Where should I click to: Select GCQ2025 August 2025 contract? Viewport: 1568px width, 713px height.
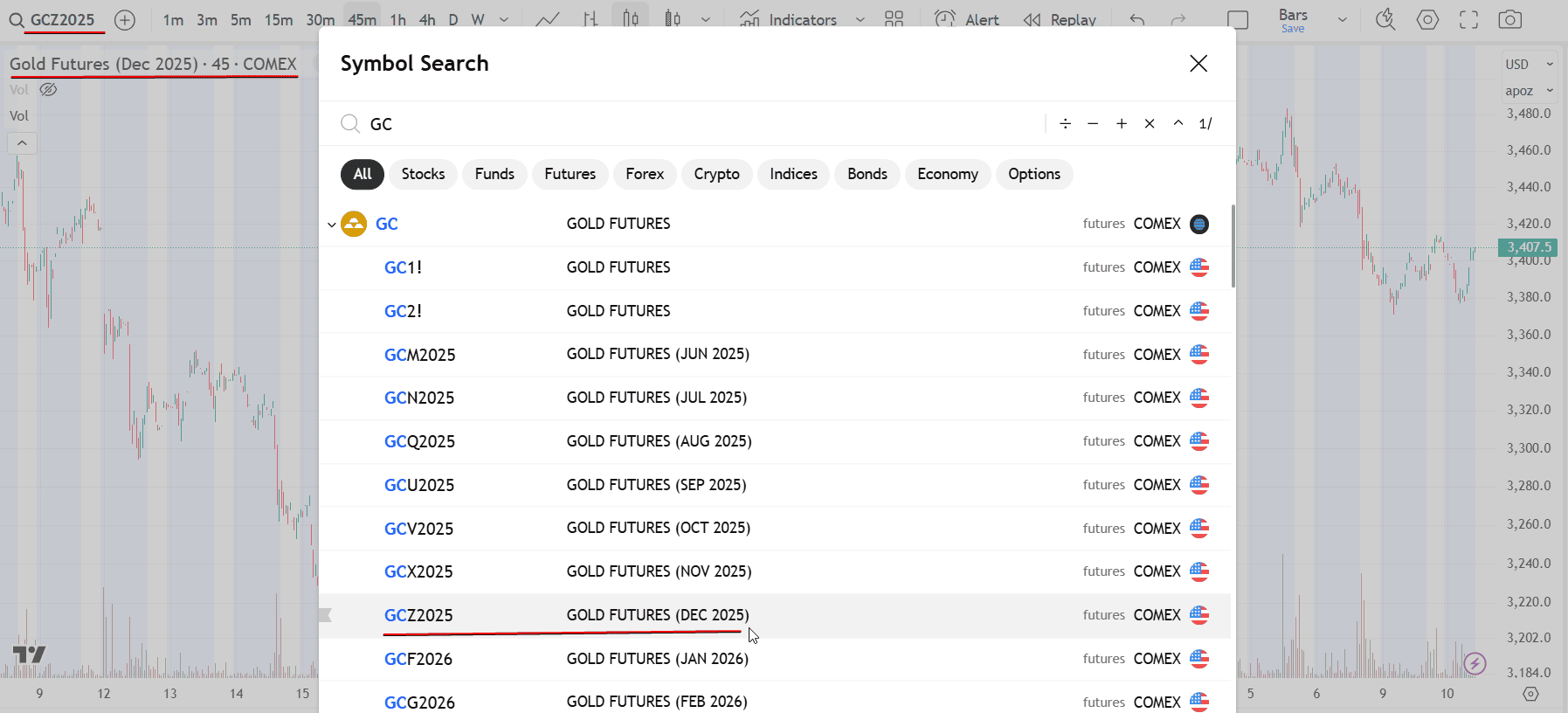tap(775, 441)
